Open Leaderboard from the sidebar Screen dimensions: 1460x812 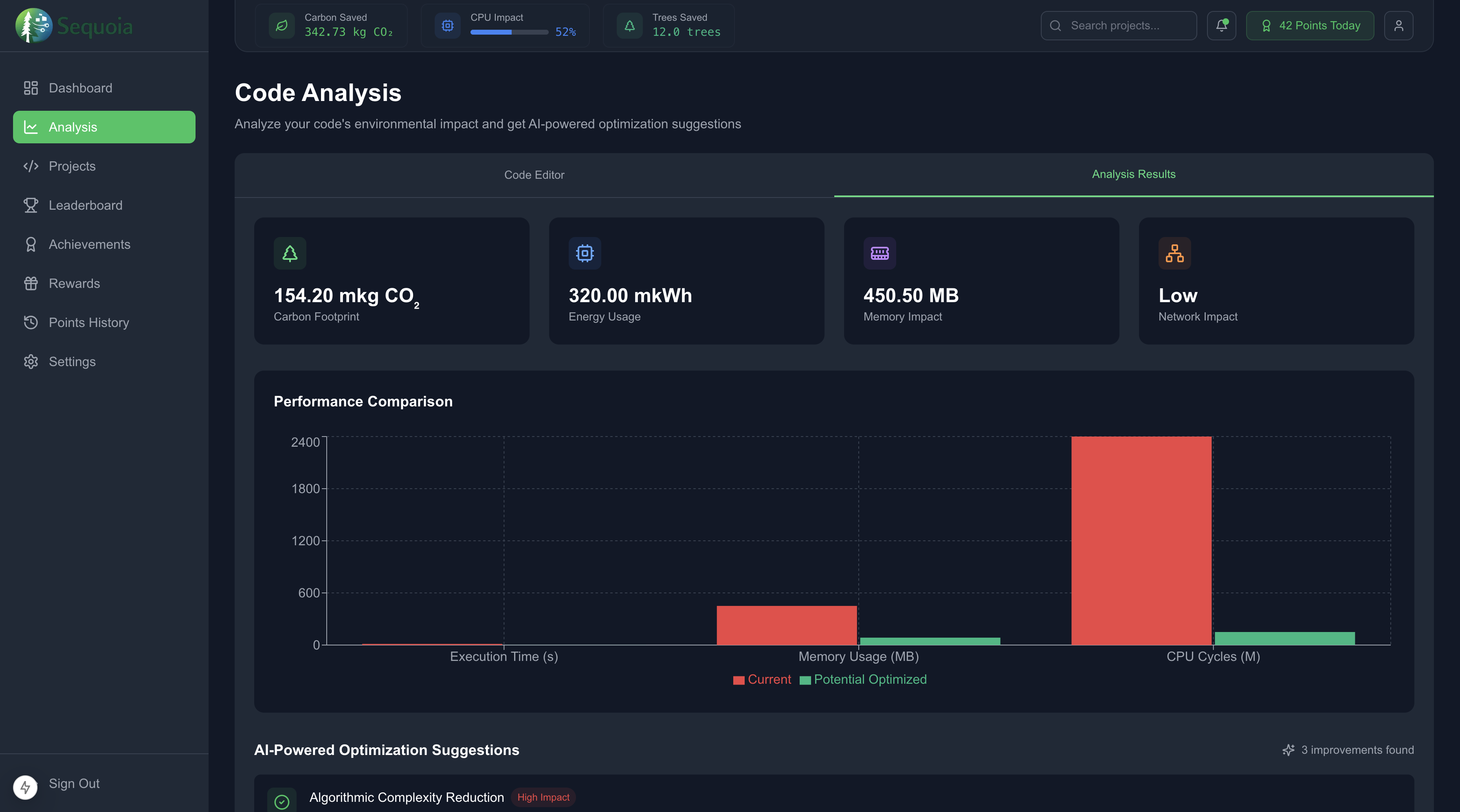click(x=85, y=205)
